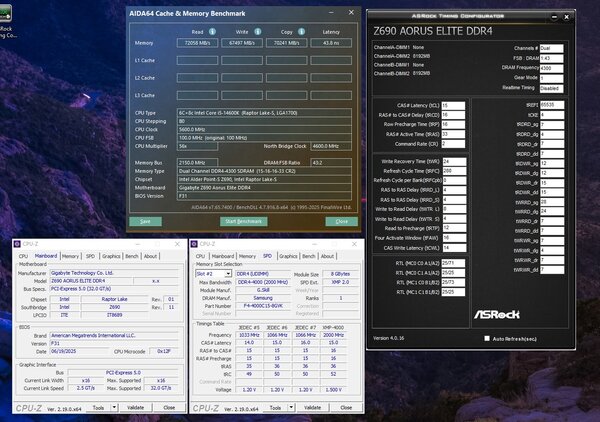Image resolution: width=600 pixels, height=422 pixels.
Task: Click the Command Rate (CR) field
Action: pyautogui.click(x=453, y=144)
